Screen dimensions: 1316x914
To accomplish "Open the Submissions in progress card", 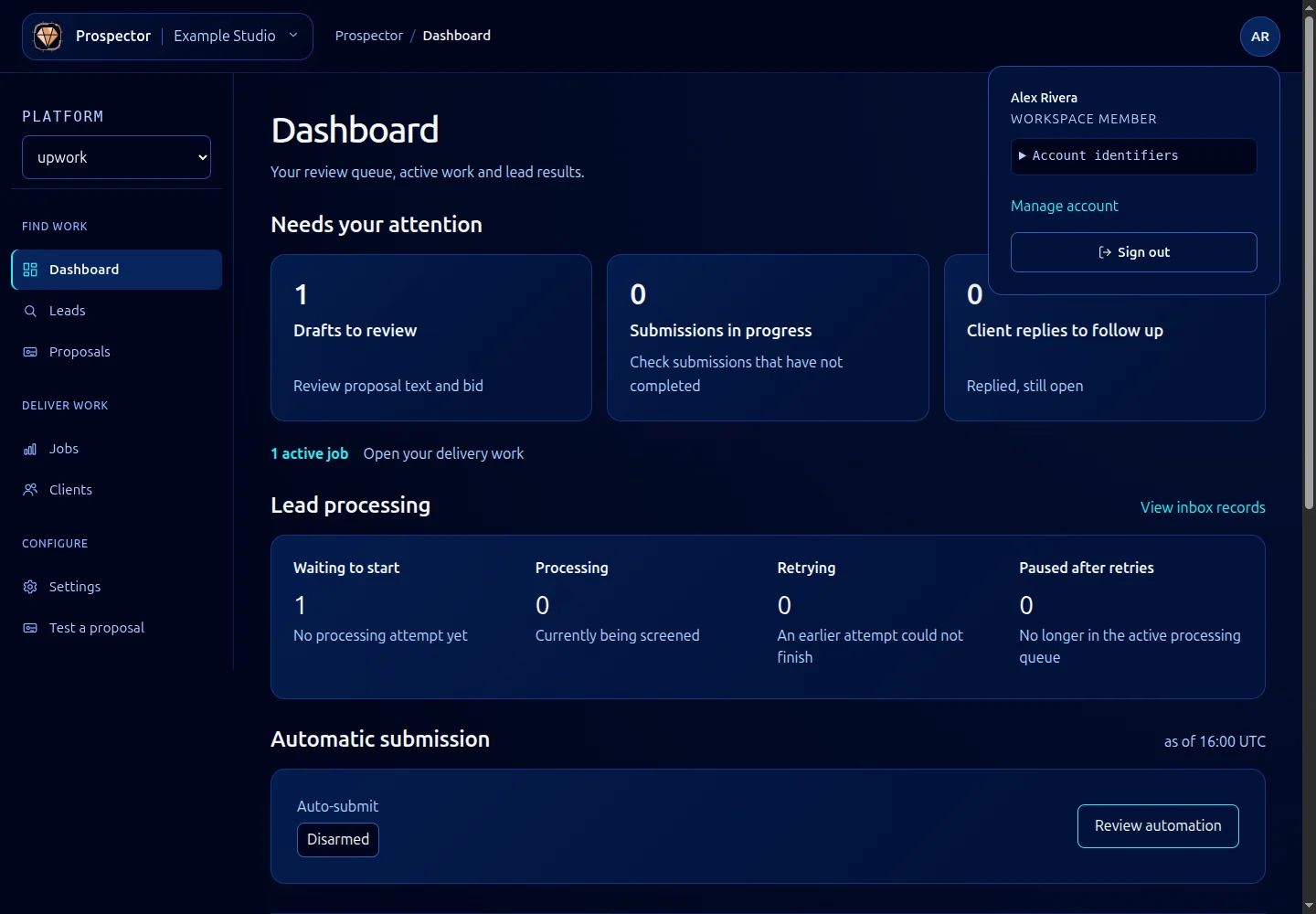I will click(768, 338).
